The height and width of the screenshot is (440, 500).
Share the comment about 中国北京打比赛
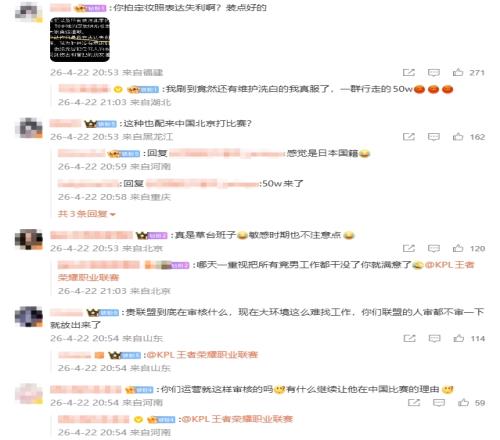(x=409, y=137)
